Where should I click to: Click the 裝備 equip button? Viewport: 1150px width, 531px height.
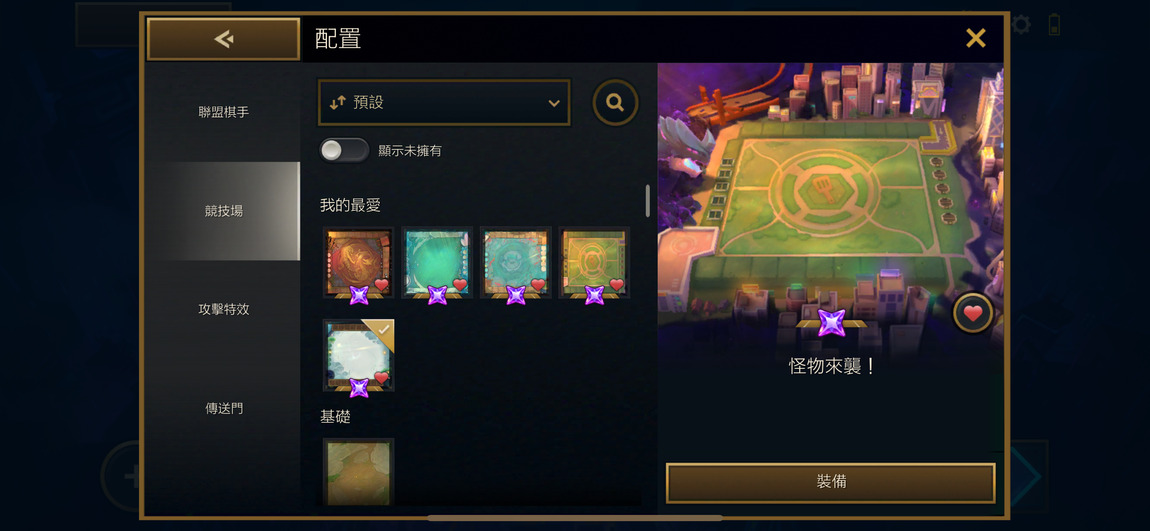tap(830, 483)
